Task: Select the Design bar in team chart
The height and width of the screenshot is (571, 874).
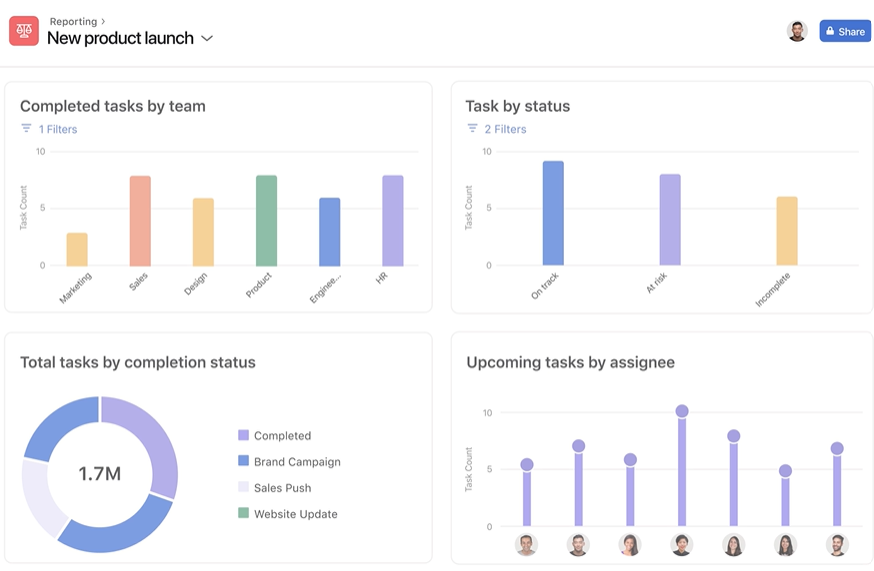Action: click(x=203, y=232)
